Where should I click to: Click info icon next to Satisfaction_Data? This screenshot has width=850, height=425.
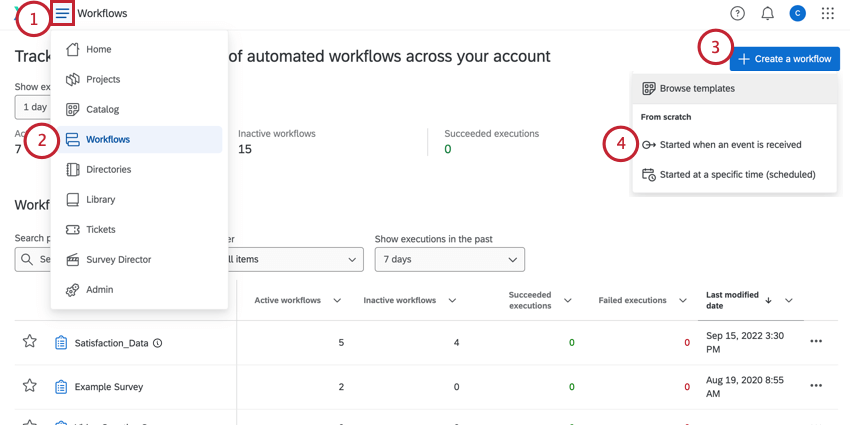point(158,343)
